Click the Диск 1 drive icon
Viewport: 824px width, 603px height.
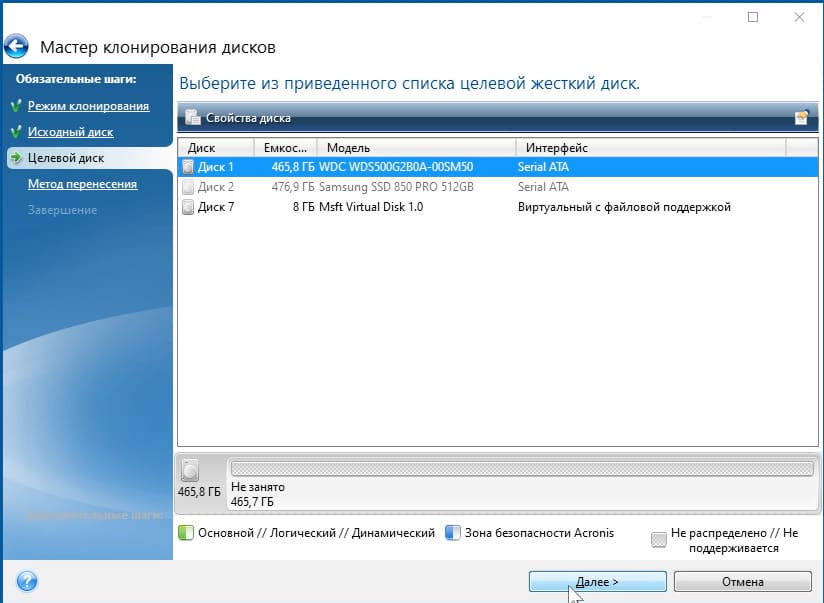click(188, 167)
